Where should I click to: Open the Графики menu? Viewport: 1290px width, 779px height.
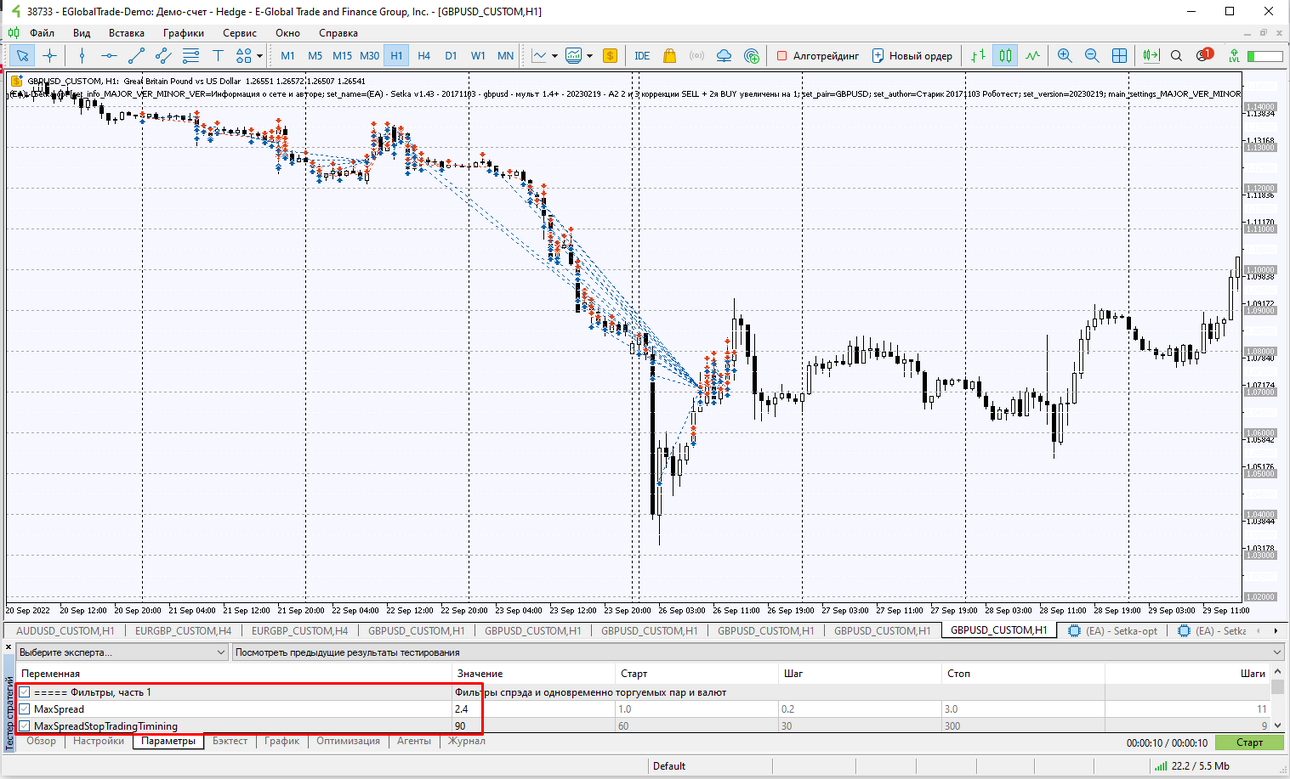coord(184,33)
